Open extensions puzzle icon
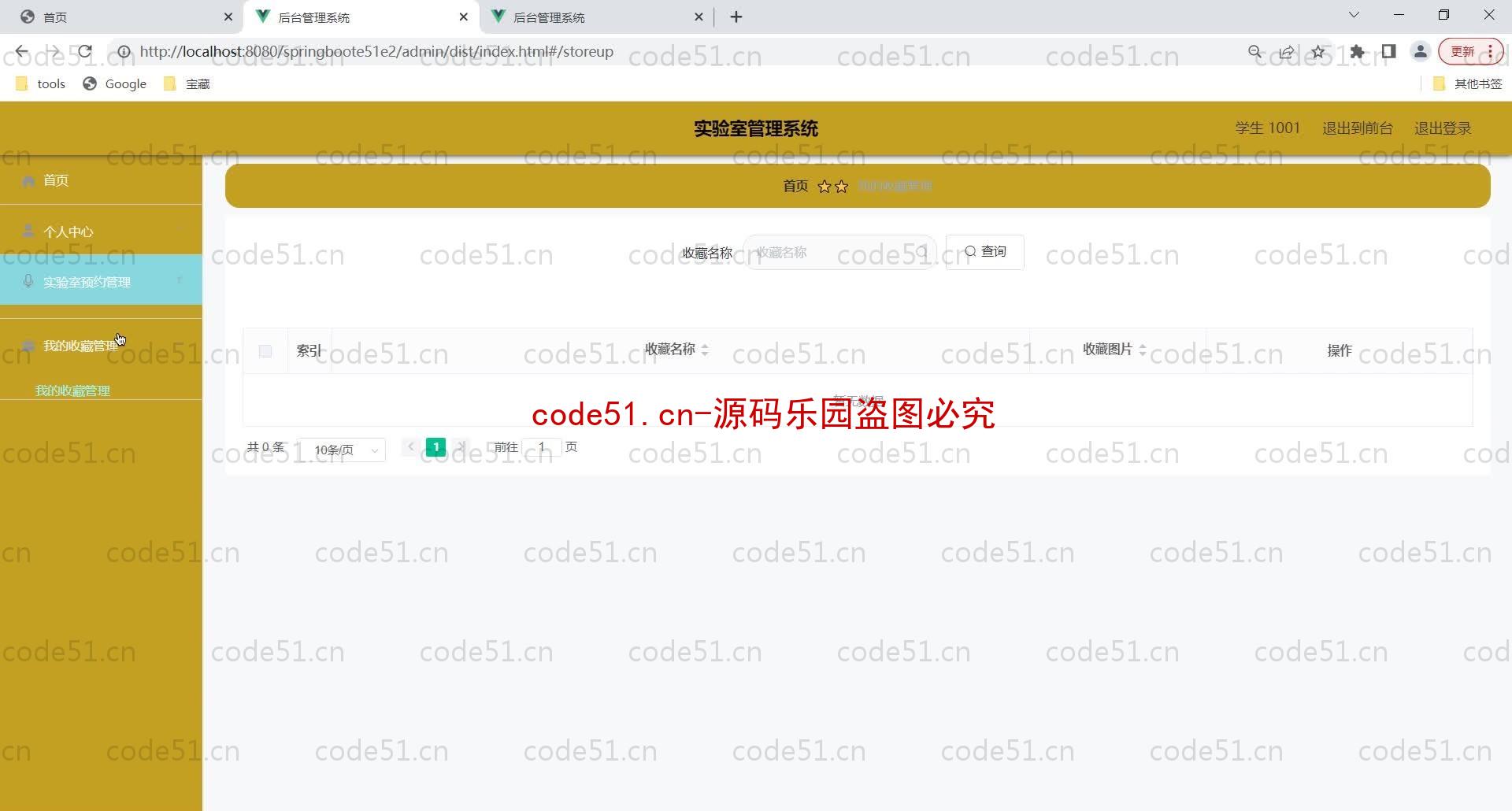 pyautogui.click(x=1357, y=52)
